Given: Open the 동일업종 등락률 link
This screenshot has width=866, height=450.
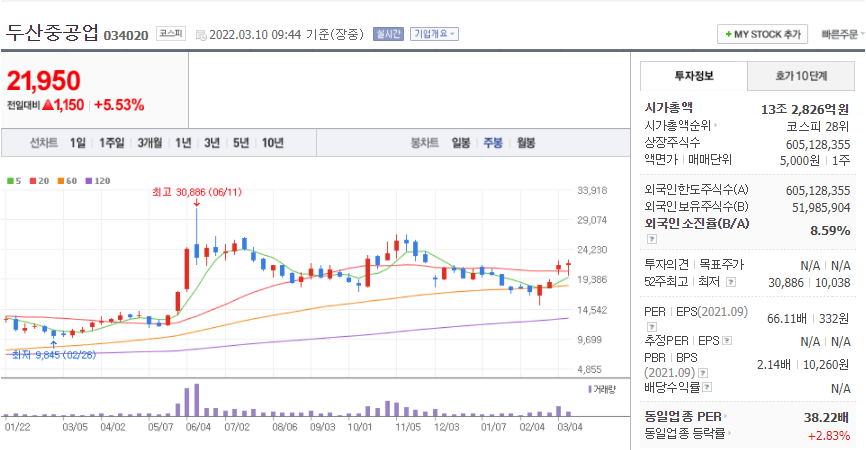Looking at the screenshot, I should [x=687, y=433].
